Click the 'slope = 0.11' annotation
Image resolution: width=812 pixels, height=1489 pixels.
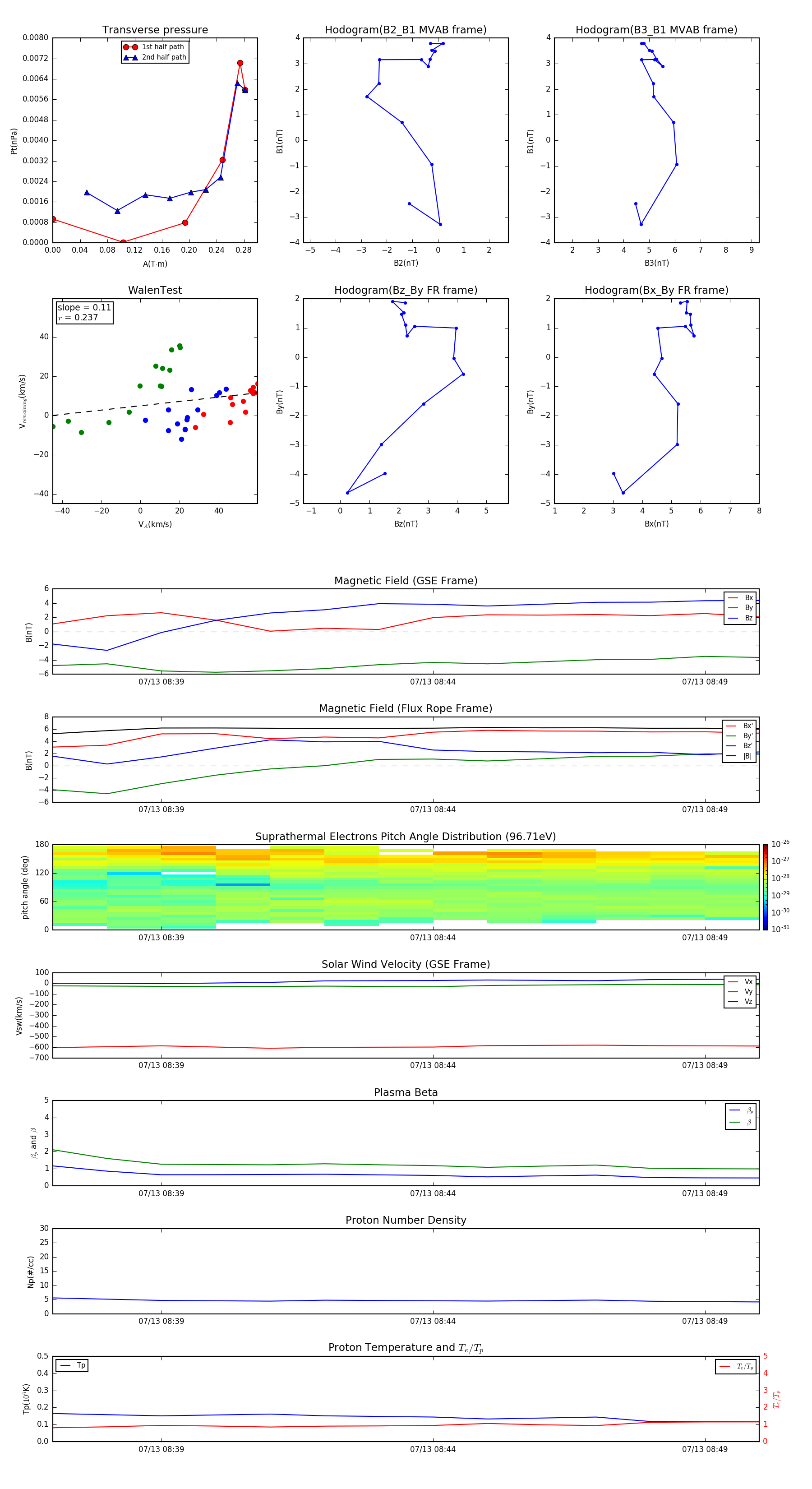[x=84, y=308]
